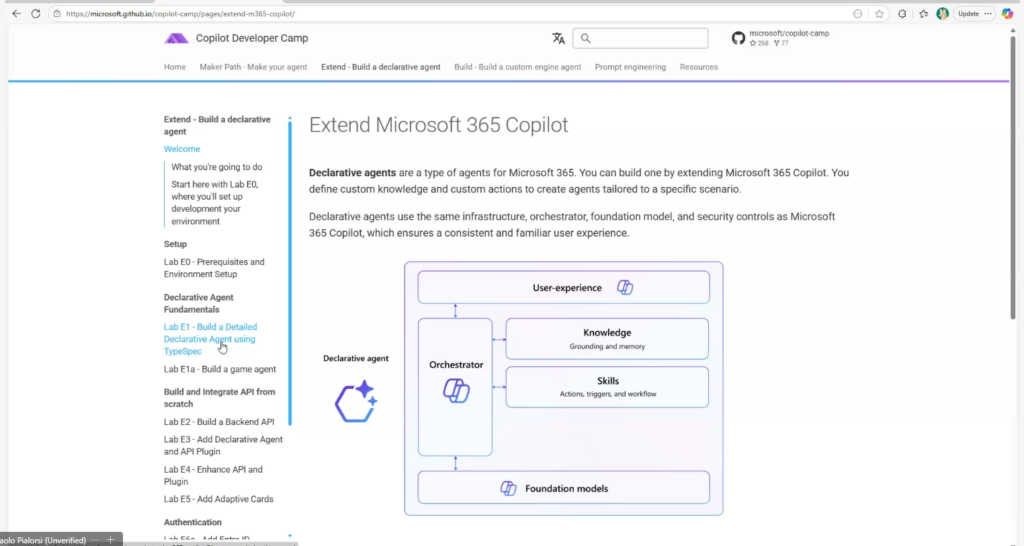1024x546 pixels.
Task: Open Lab E1 - Build a Detailed Declarative Agent
Action: pyautogui.click(x=210, y=339)
